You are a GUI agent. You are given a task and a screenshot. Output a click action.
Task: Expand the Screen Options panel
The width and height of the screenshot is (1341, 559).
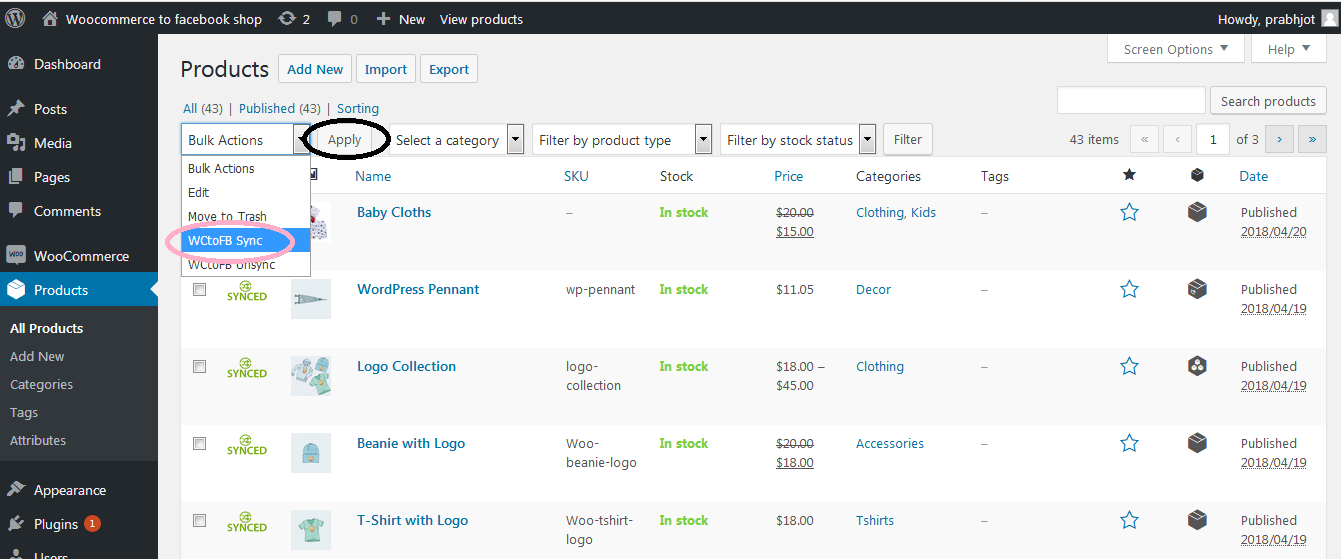tap(1176, 49)
